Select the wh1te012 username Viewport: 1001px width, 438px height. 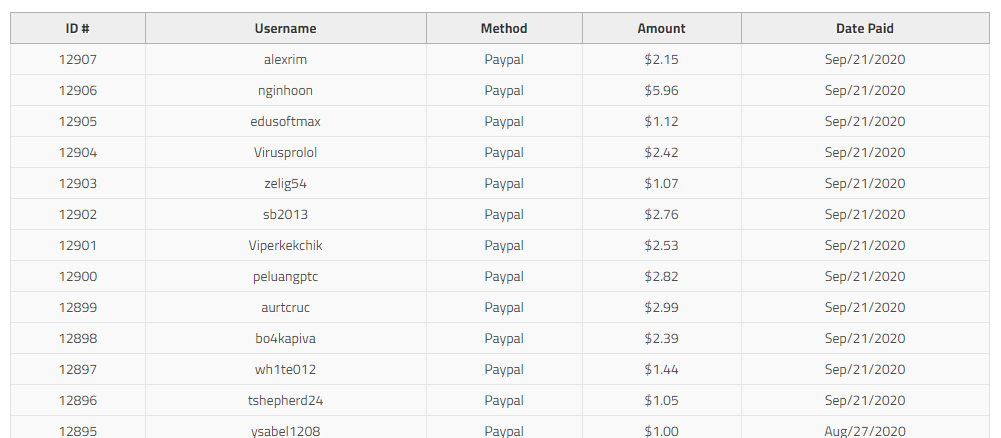tap(285, 369)
